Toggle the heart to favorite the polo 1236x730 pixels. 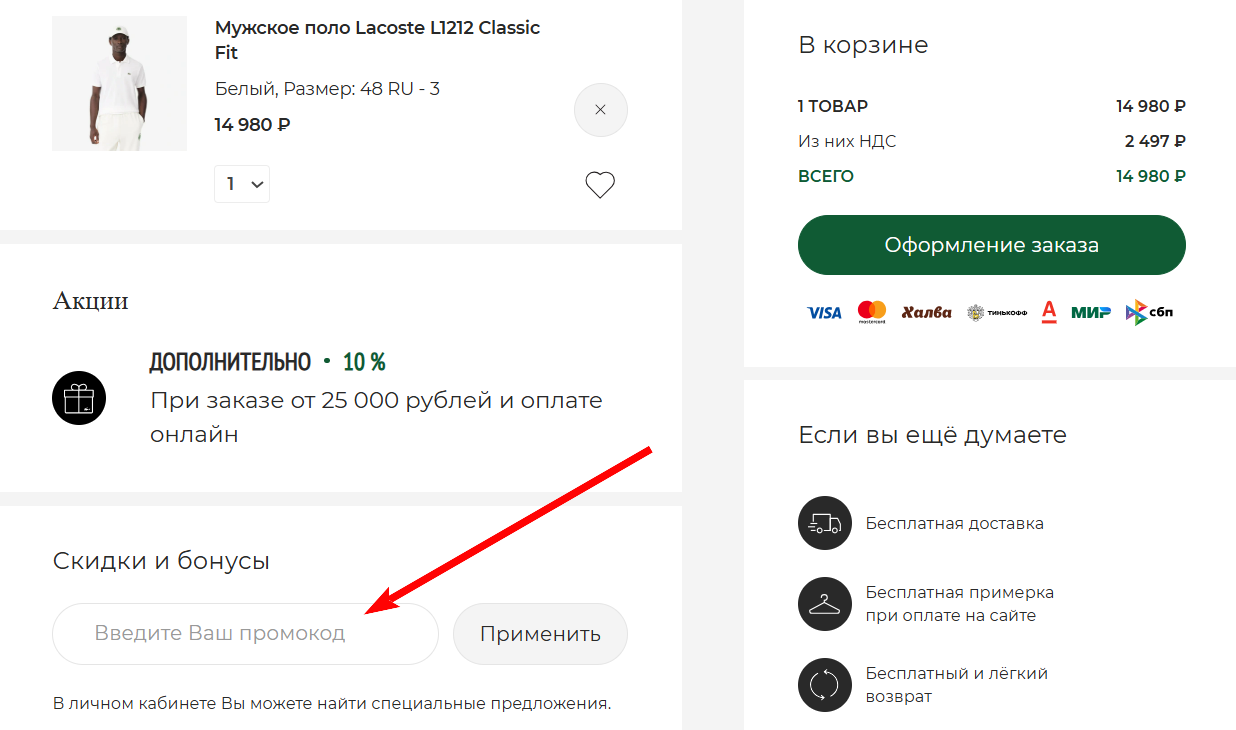click(599, 184)
